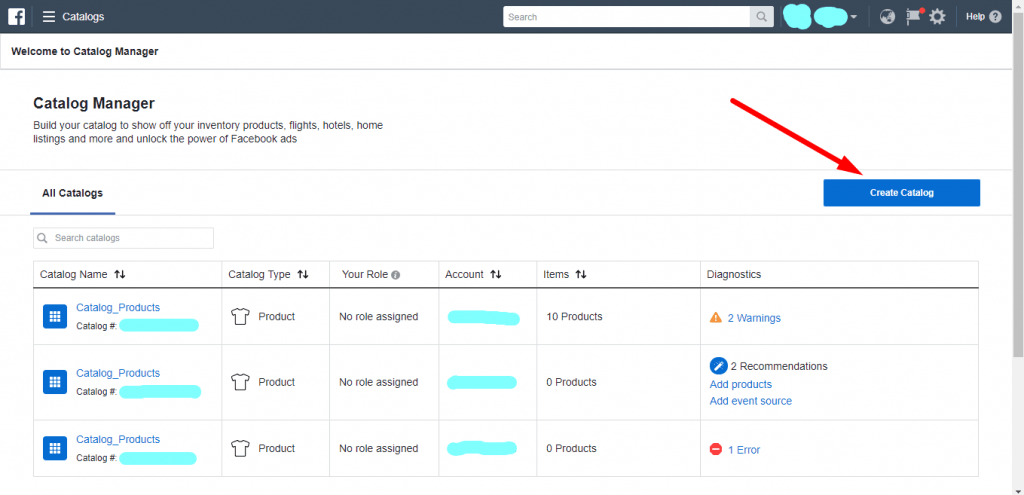
Task: Switch to the All Catalogs tab
Action: point(72,193)
